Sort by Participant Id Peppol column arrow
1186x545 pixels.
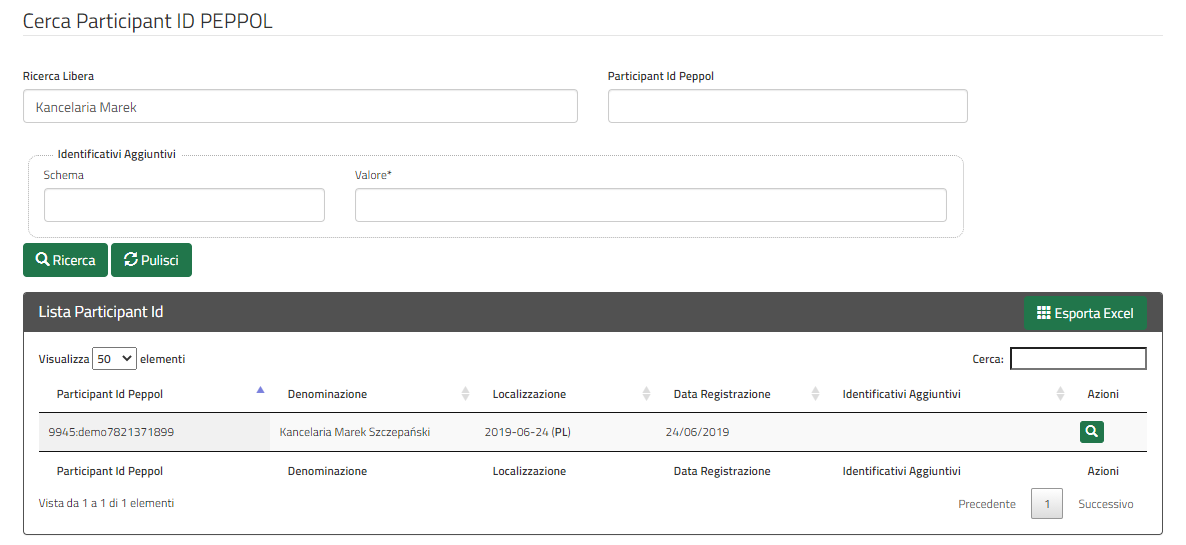pyautogui.click(x=261, y=391)
